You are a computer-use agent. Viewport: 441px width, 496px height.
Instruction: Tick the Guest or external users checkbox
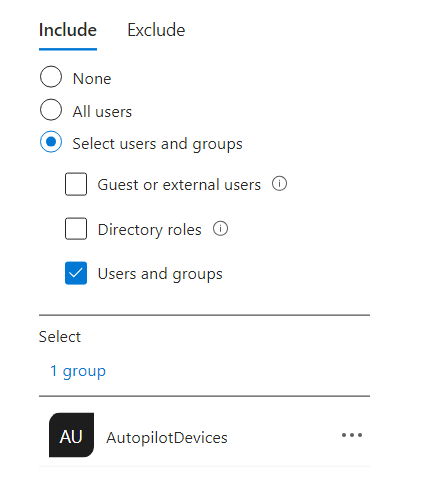pos(76,184)
